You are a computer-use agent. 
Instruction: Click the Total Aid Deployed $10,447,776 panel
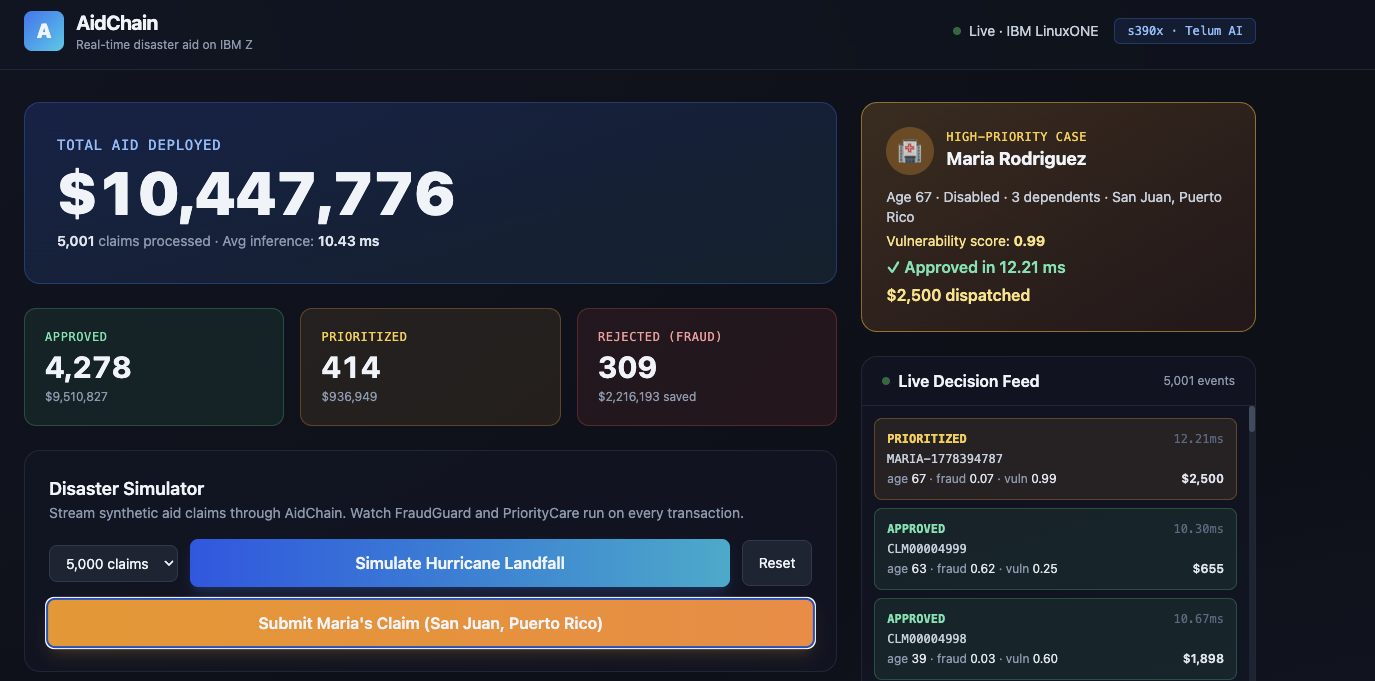(431, 193)
